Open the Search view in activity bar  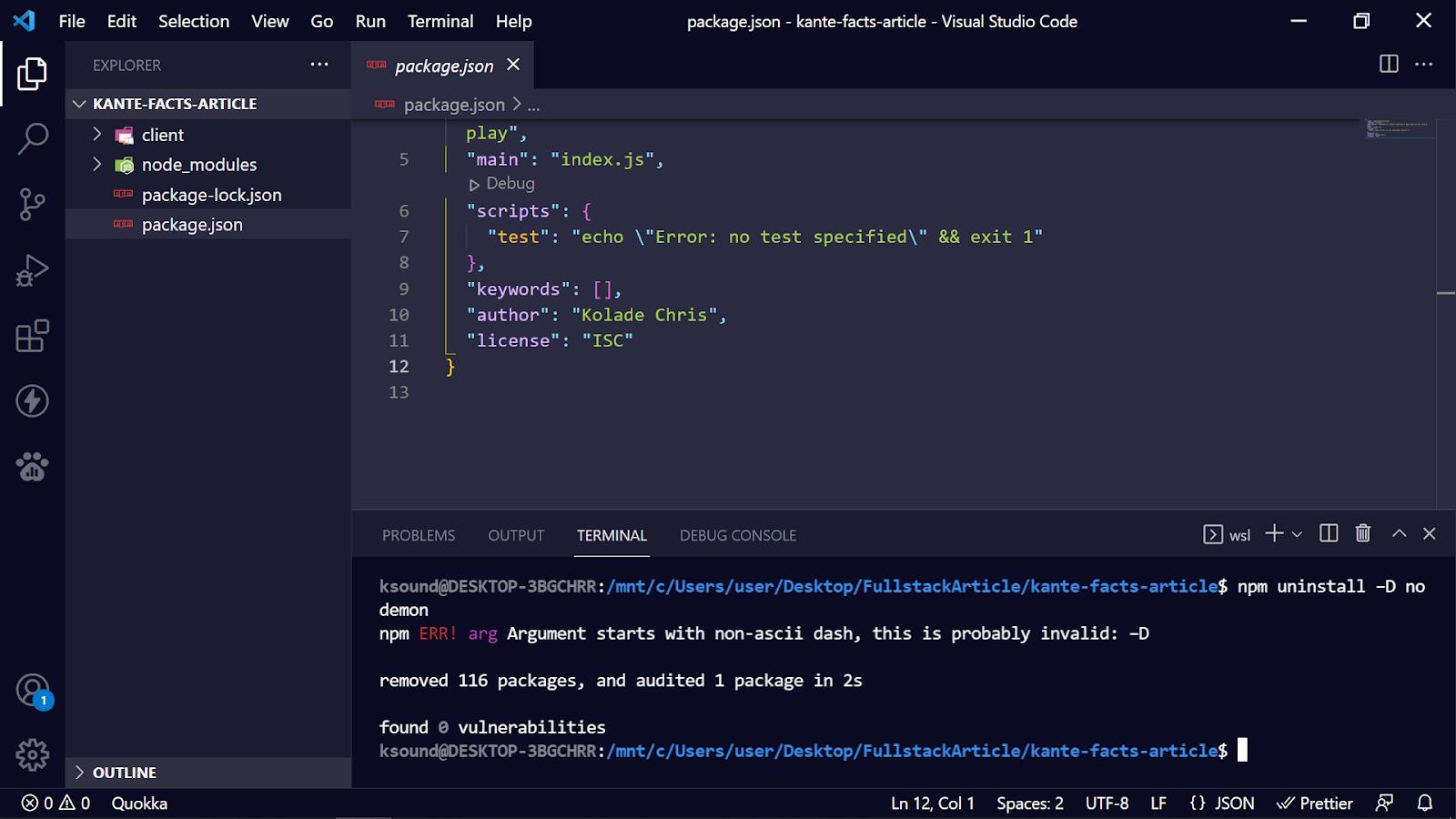[x=33, y=139]
